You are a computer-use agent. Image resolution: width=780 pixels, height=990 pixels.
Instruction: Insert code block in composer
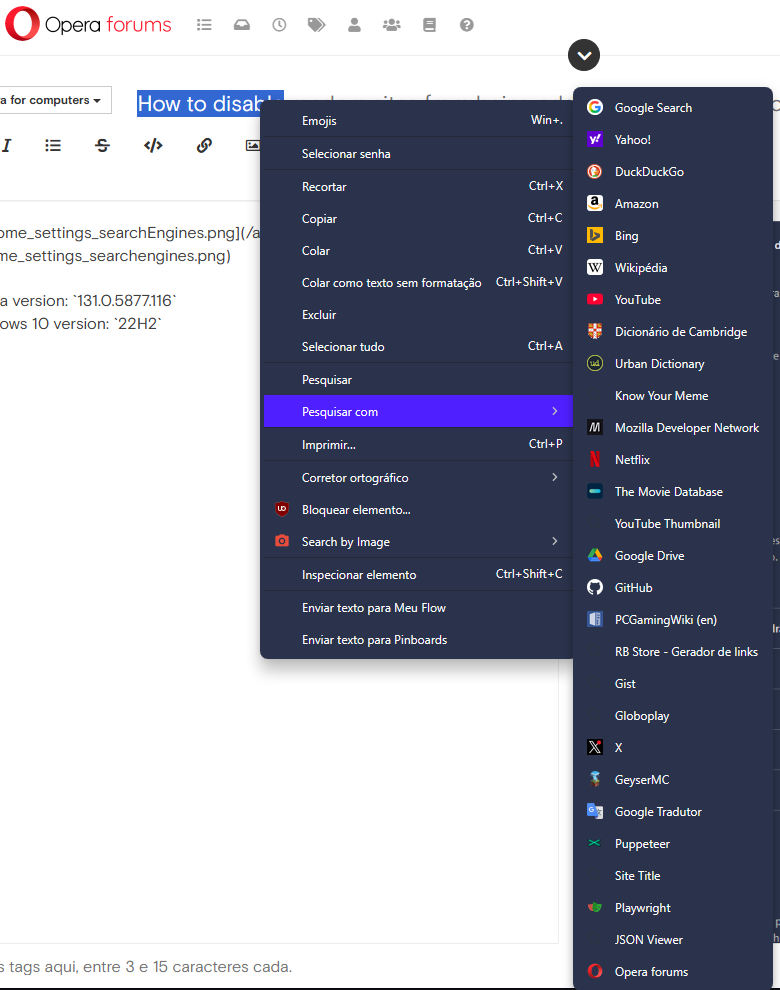pos(153,145)
